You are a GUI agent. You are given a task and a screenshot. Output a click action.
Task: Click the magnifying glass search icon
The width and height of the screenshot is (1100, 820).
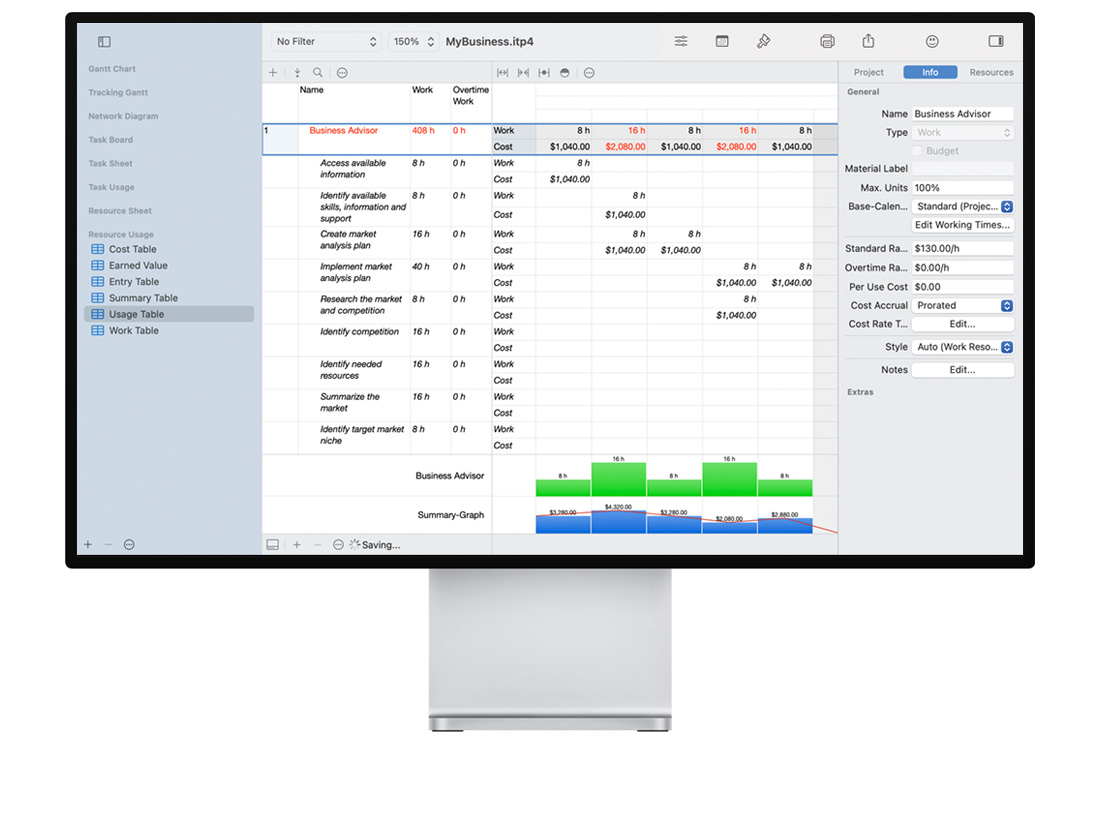(318, 72)
